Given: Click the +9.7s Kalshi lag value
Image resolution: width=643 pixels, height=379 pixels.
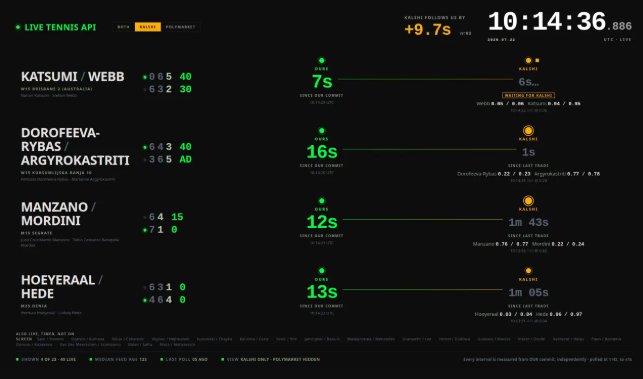Looking at the screenshot, I should click(427, 30).
